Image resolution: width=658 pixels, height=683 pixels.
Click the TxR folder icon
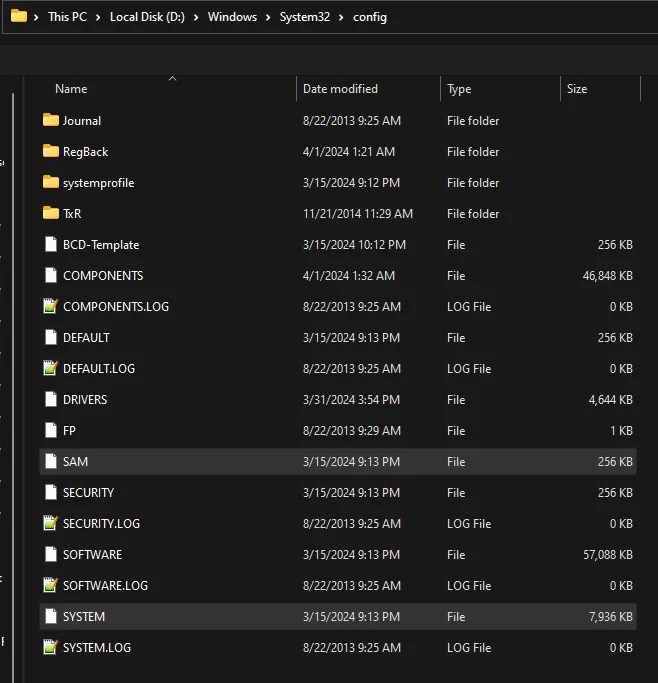(x=51, y=213)
